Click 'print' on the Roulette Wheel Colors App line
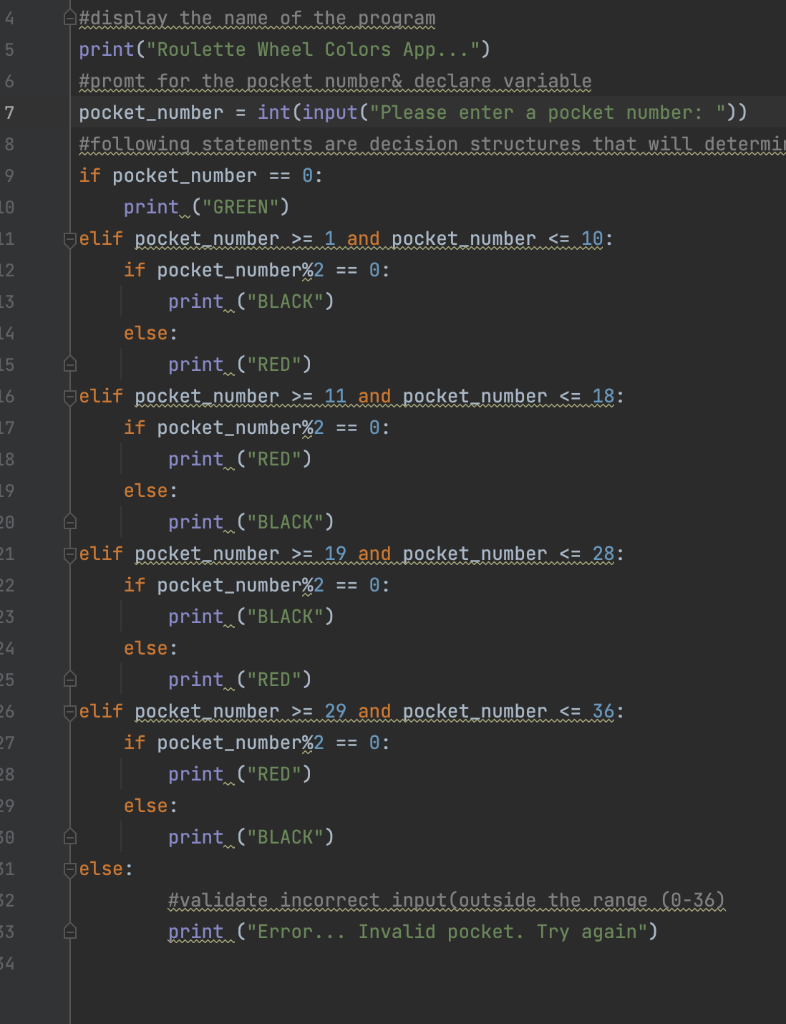The width and height of the screenshot is (786, 1024). click(x=106, y=50)
